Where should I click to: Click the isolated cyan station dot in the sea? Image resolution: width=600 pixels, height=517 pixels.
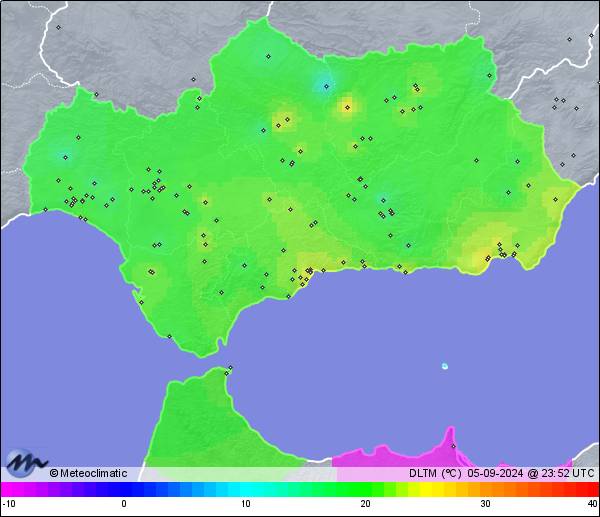445,366
